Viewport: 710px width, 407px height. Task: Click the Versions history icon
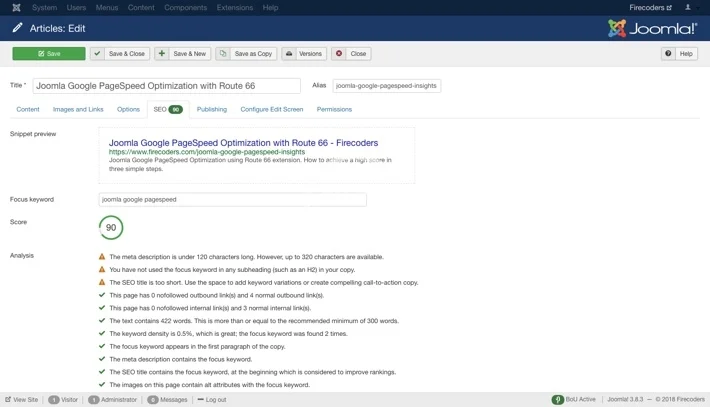tap(289, 54)
